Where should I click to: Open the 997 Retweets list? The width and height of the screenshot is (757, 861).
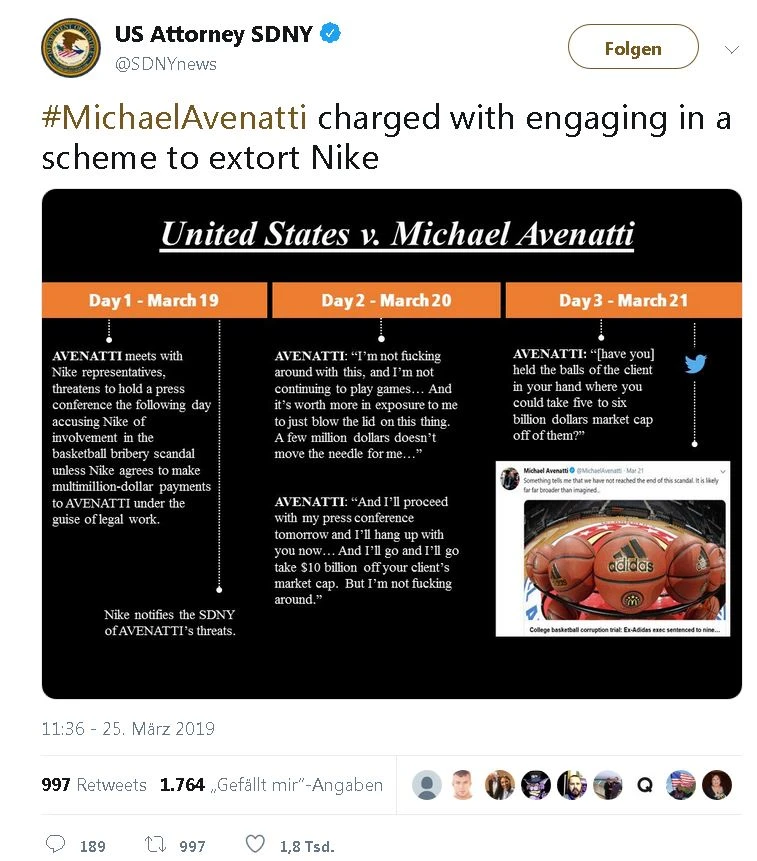[x=94, y=785]
